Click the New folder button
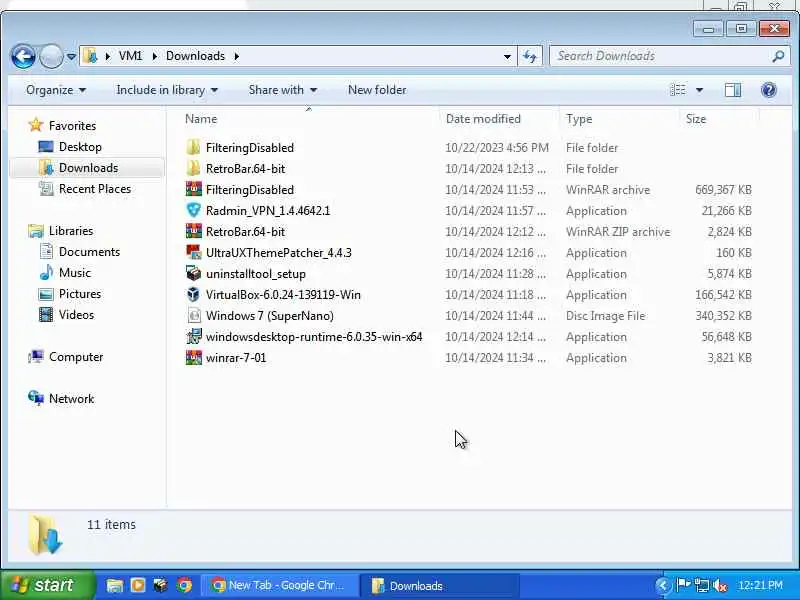This screenshot has height=600, width=800. click(x=377, y=90)
